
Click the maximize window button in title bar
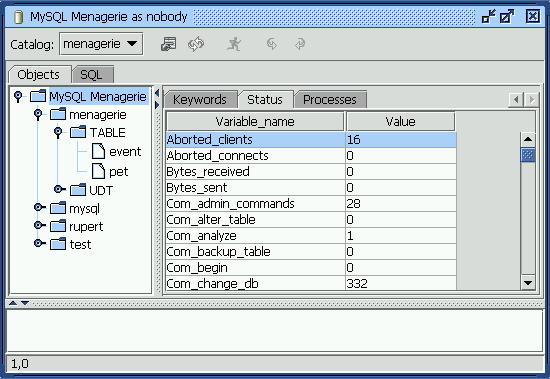click(507, 16)
